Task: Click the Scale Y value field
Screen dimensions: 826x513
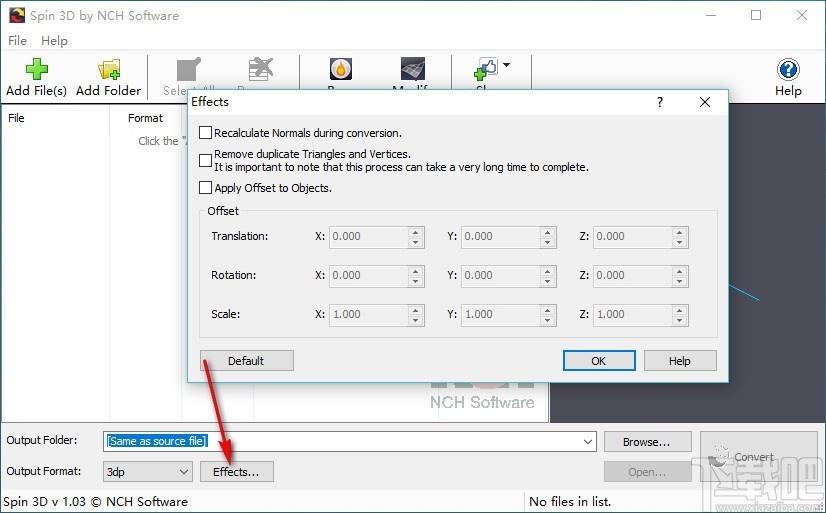Action: [x=500, y=314]
